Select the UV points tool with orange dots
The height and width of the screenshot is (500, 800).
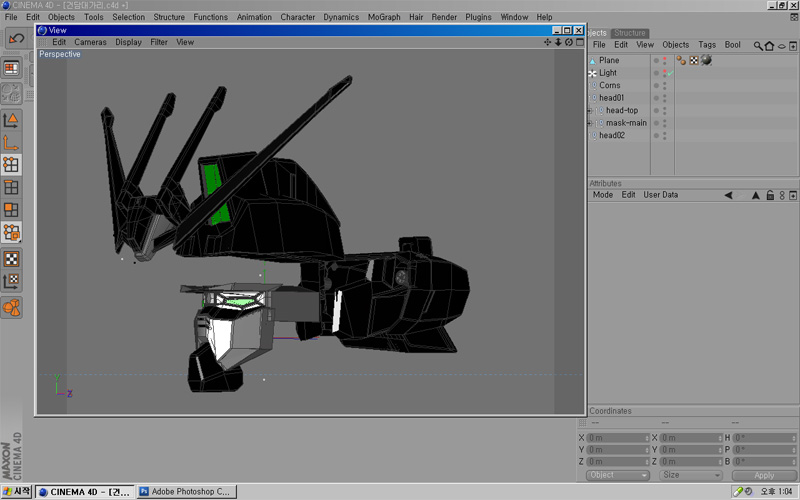(11, 232)
